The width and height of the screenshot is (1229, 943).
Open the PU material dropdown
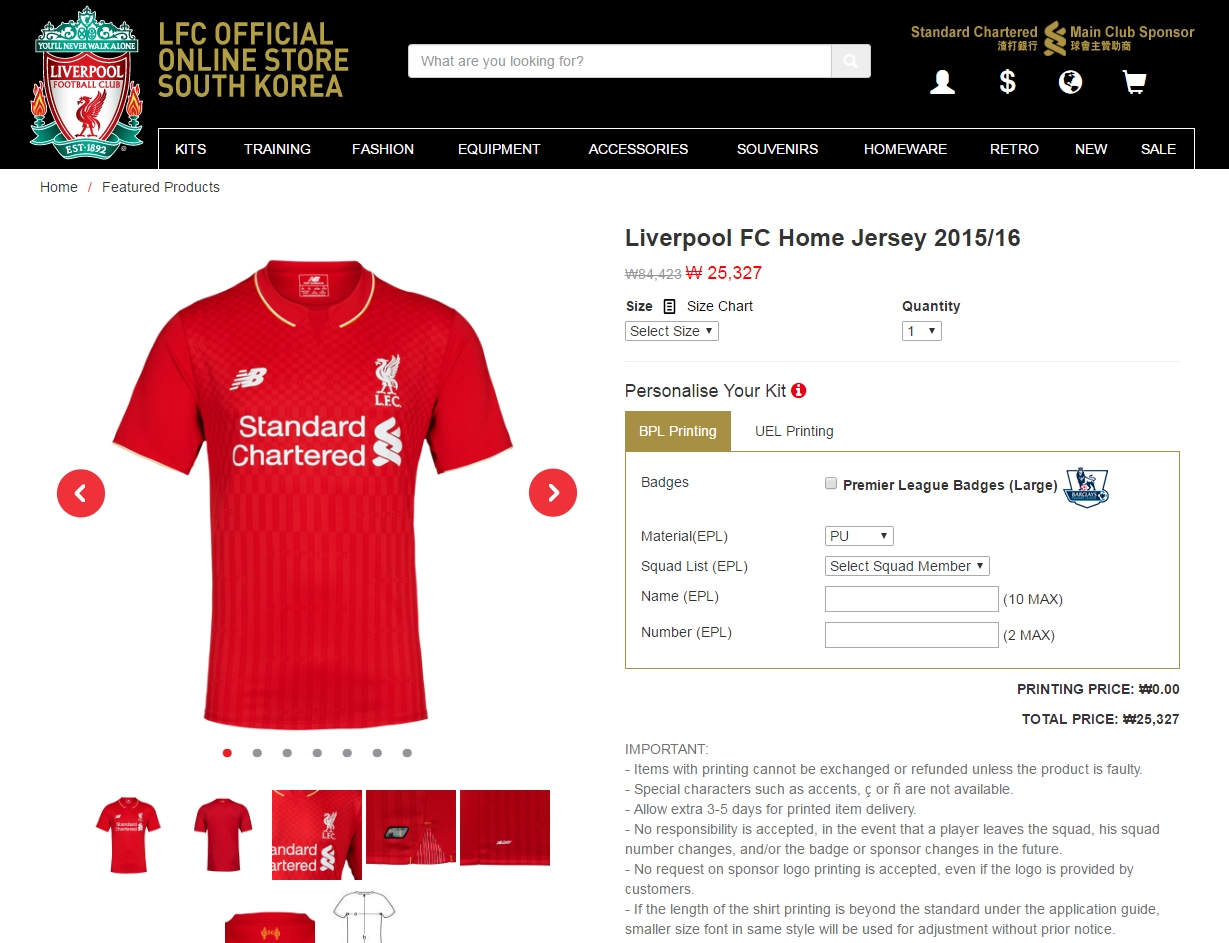(859, 536)
